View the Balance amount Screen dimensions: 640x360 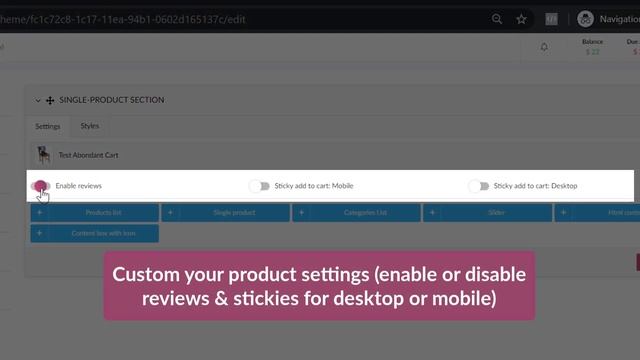[x=593, y=52]
